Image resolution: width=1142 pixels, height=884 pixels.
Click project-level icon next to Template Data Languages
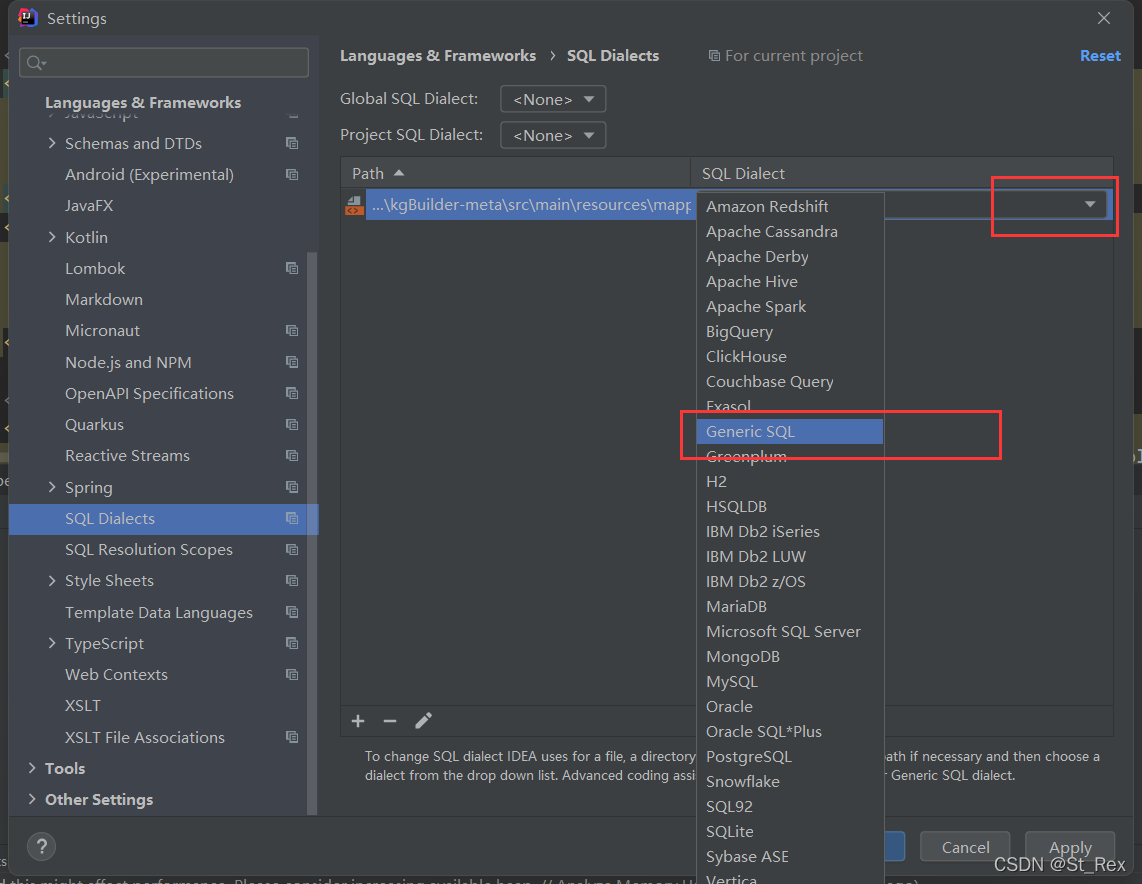click(292, 612)
